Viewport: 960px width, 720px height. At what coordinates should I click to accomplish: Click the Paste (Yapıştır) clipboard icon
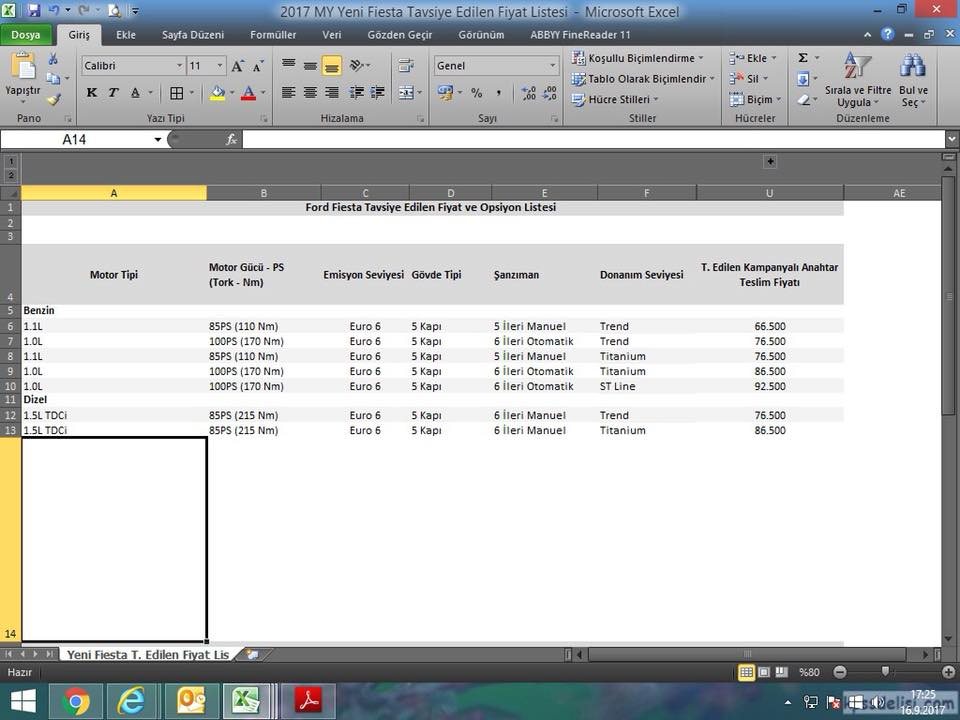(x=23, y=66)
